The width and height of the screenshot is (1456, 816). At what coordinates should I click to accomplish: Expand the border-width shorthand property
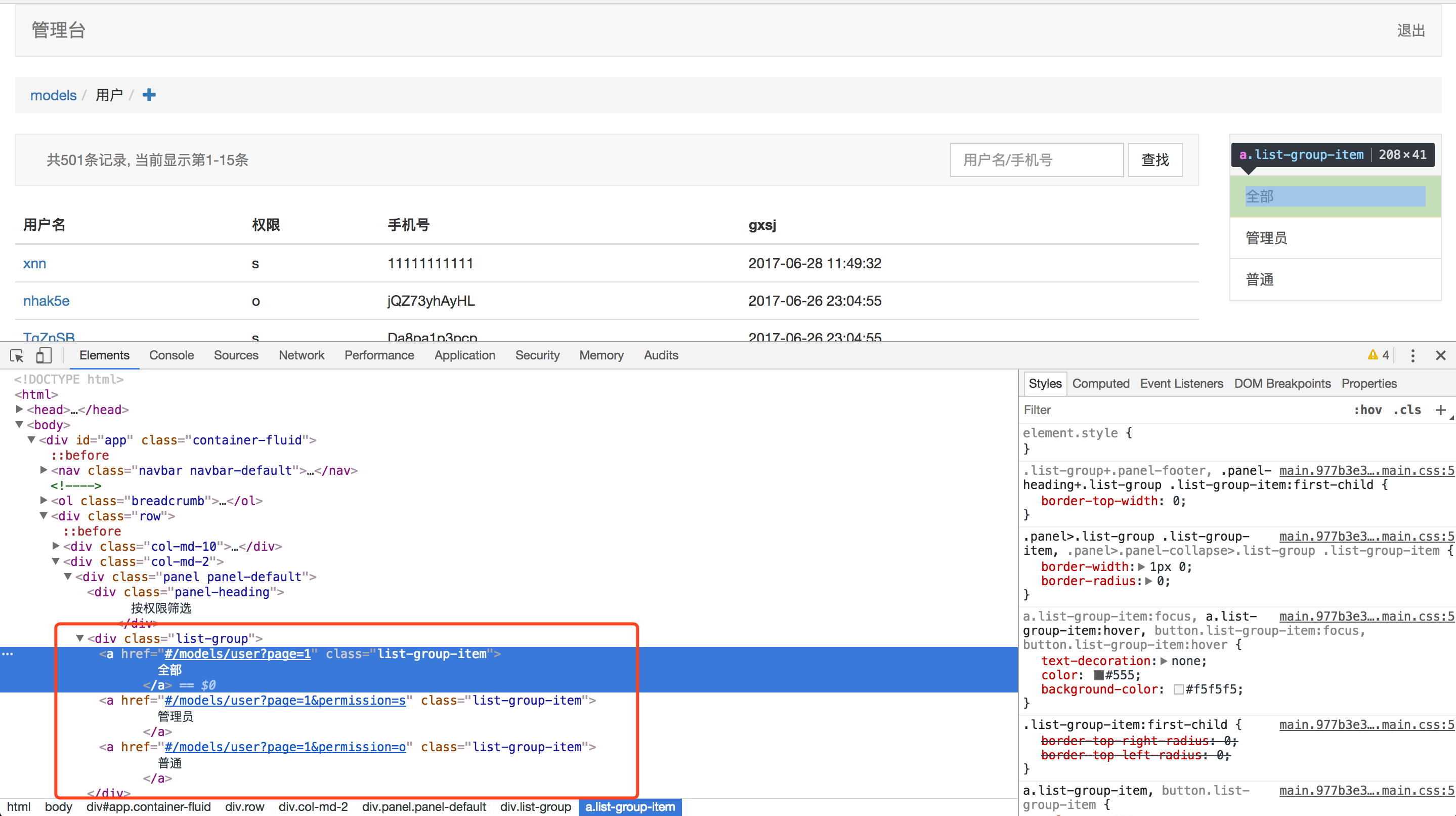1141,566
